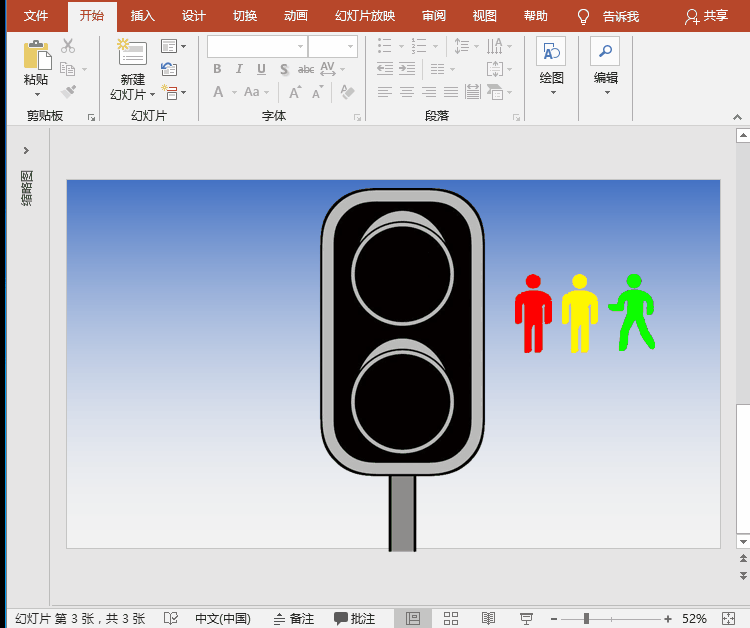Image resolution: width=750 pixels, height=628 pixels.
Task: Click the Section icon
Action: coord(169,92)
